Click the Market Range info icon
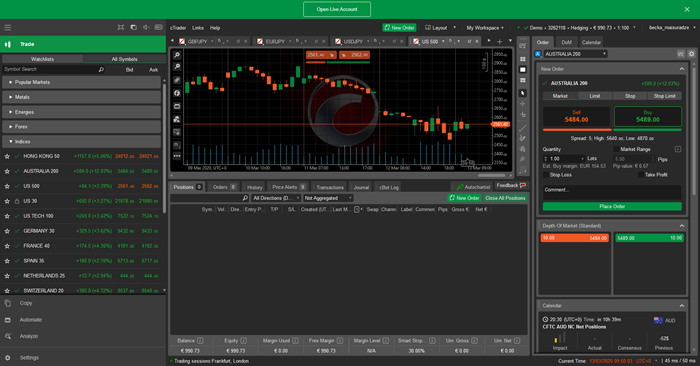The width and height of the screenshot is (700, 366). point(678,149)
